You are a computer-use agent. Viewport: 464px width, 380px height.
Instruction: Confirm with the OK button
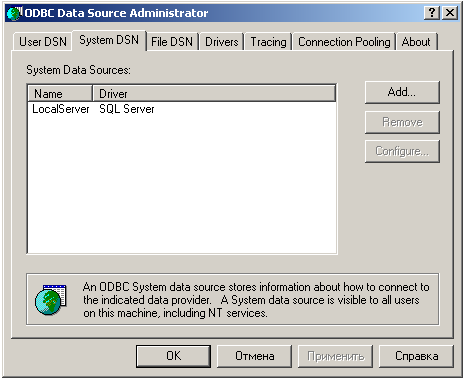point(173,356)
